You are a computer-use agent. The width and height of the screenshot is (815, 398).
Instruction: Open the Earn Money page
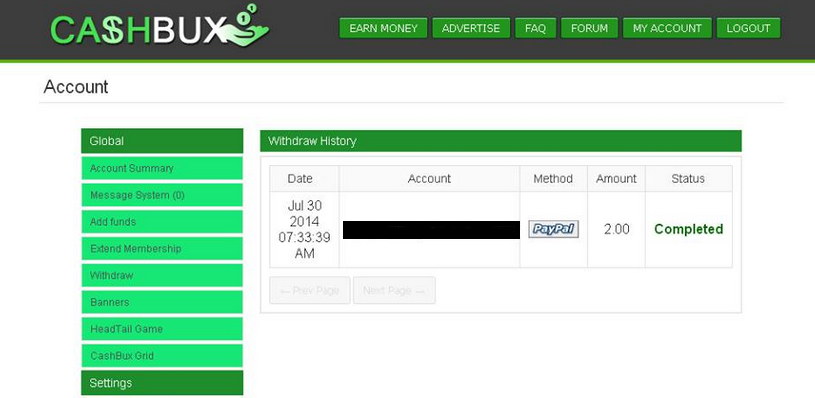383,28
